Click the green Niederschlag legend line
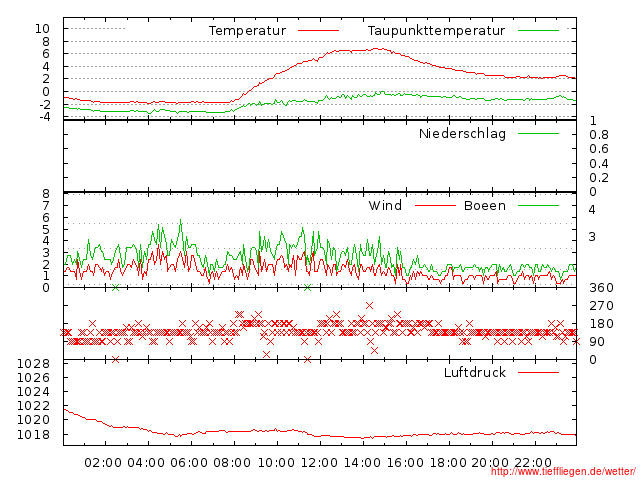Image resolution: width=640 pixels, height=480 pixels. [x=538, y=133]
